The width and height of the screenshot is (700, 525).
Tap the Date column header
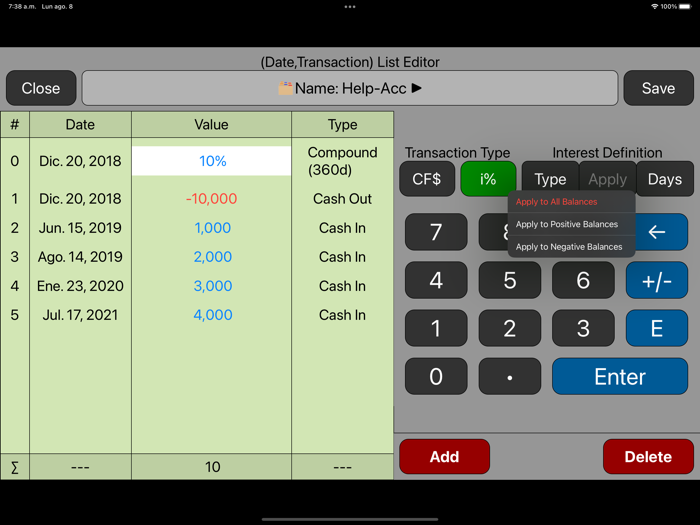[x=80, y=125]
